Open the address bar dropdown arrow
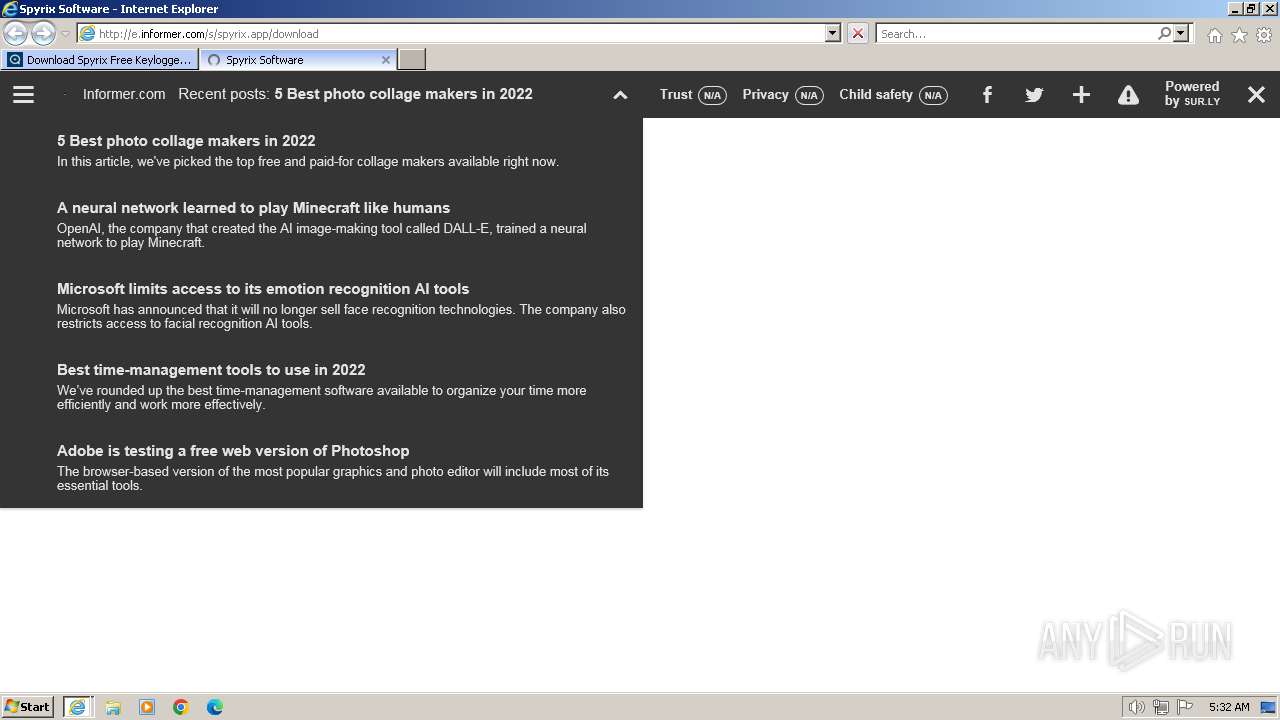1280x720 pixels. pyautogui.click(x=833, y=33)
